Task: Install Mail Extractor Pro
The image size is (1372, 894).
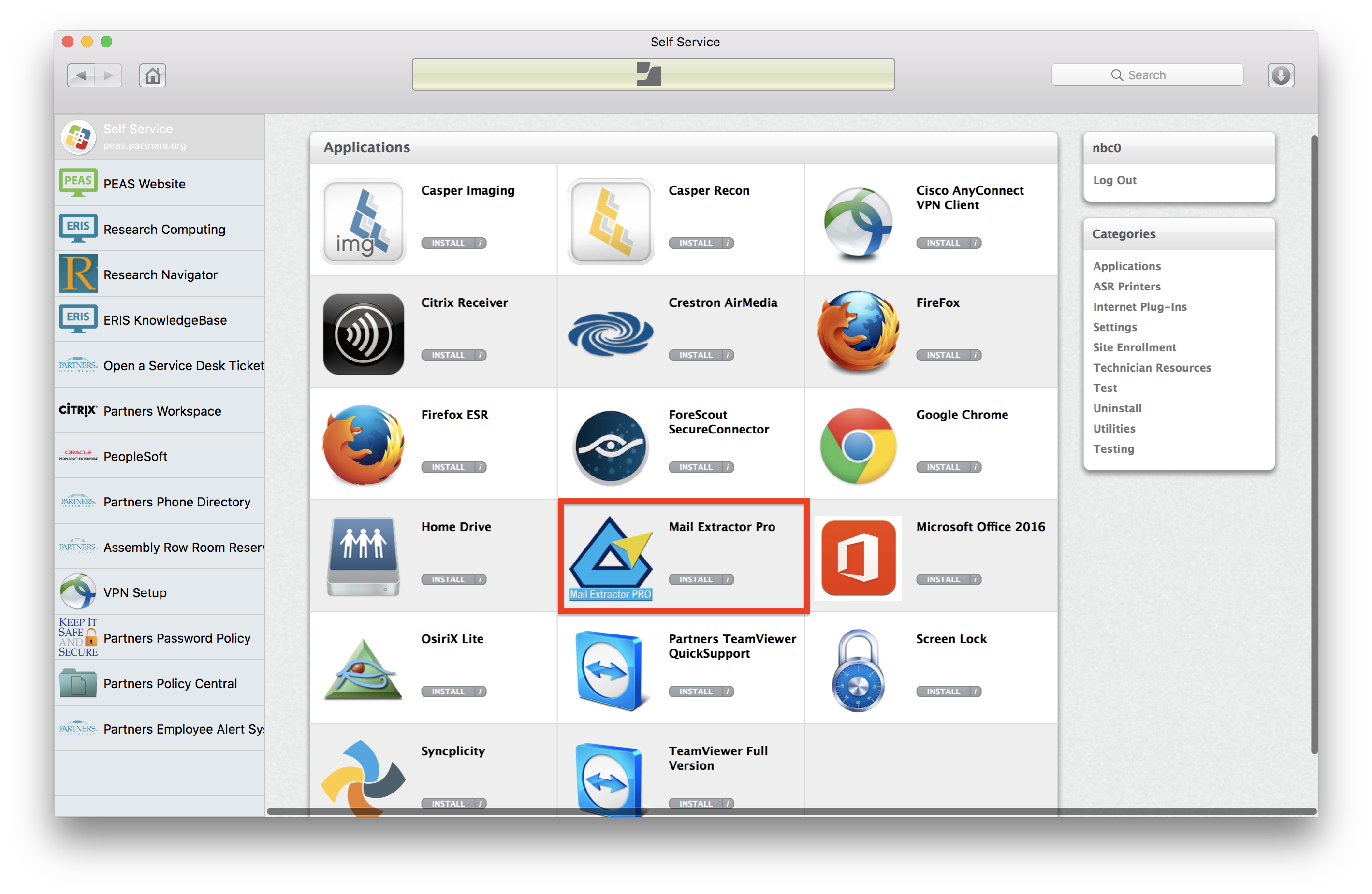Action: point(696,579)
